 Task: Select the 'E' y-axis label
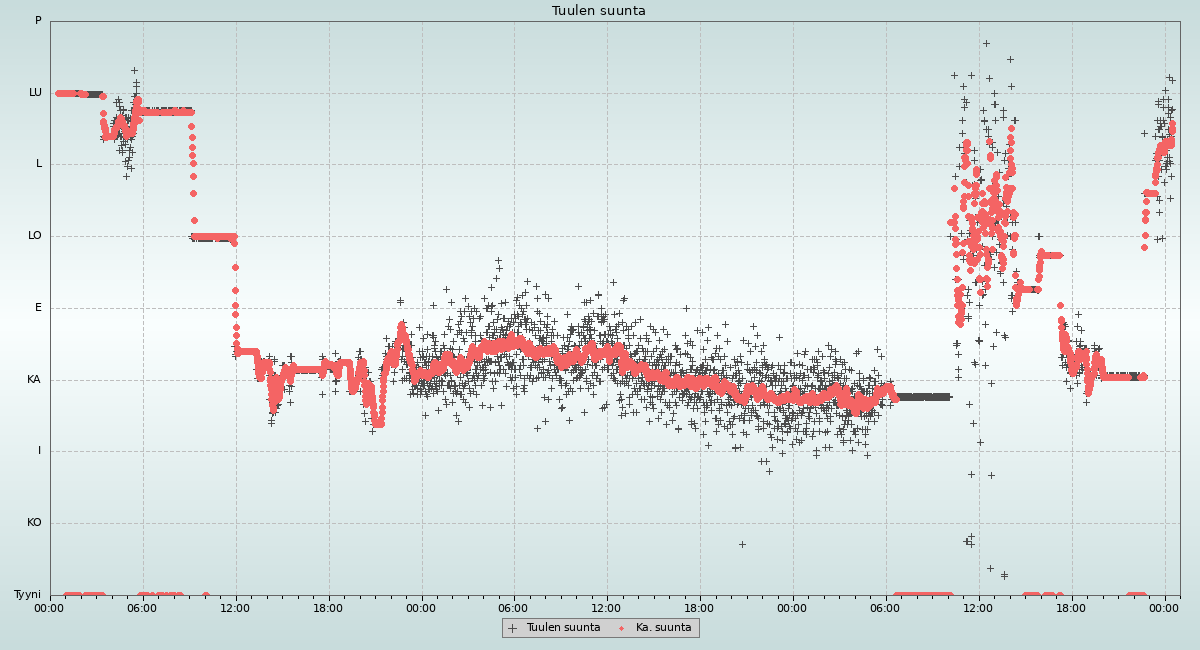pos(38,307)
